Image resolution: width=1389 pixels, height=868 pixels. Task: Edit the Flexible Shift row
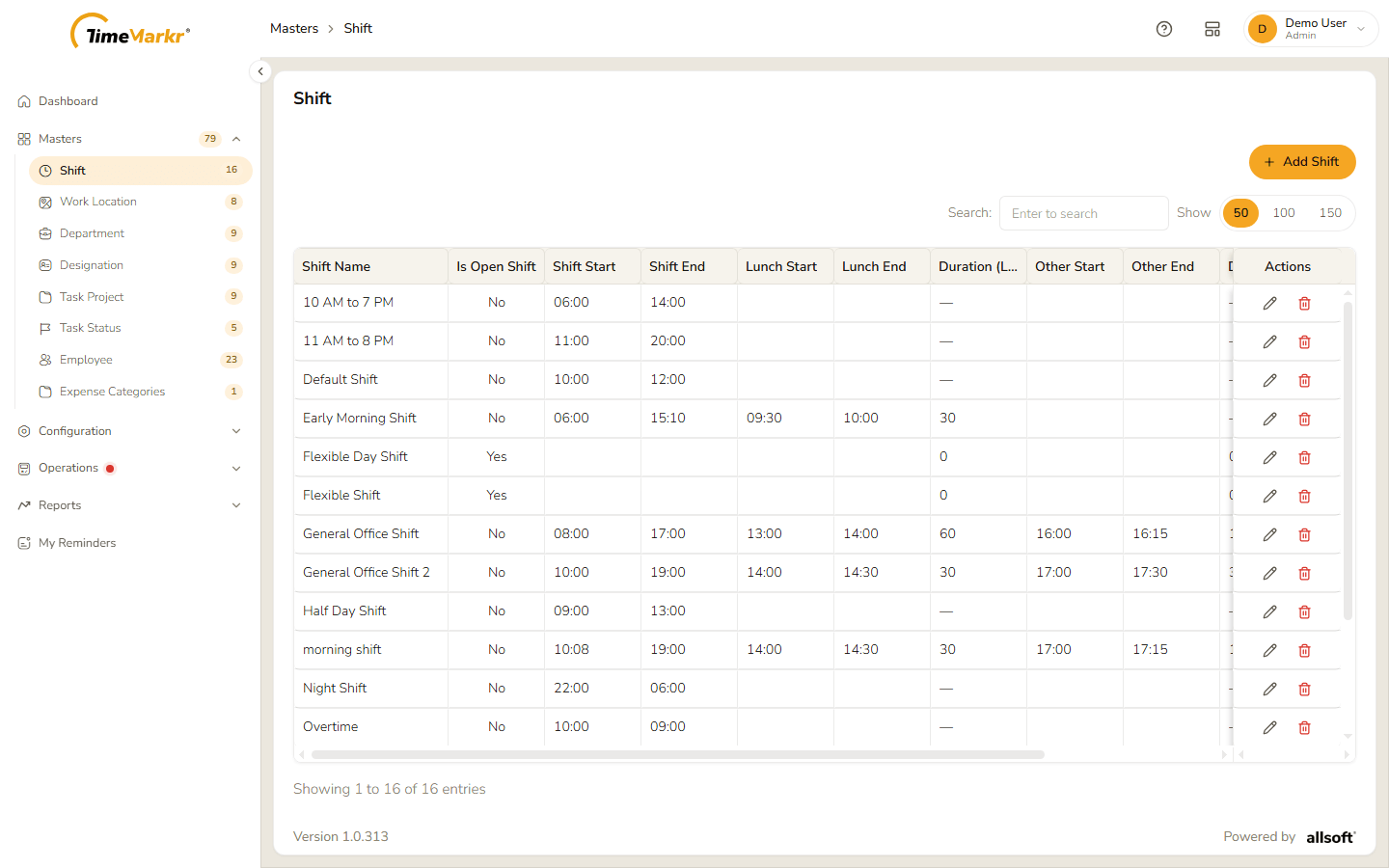pyautogui.click(x=1269, y=496)
